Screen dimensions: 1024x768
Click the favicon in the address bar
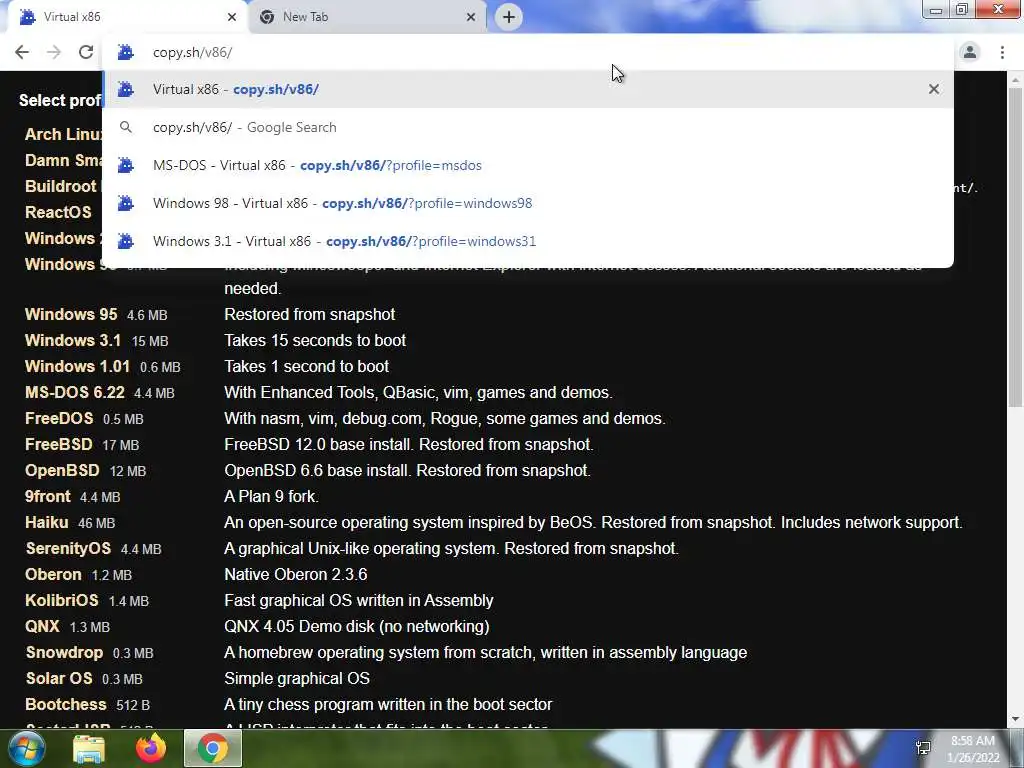(125, 52)
